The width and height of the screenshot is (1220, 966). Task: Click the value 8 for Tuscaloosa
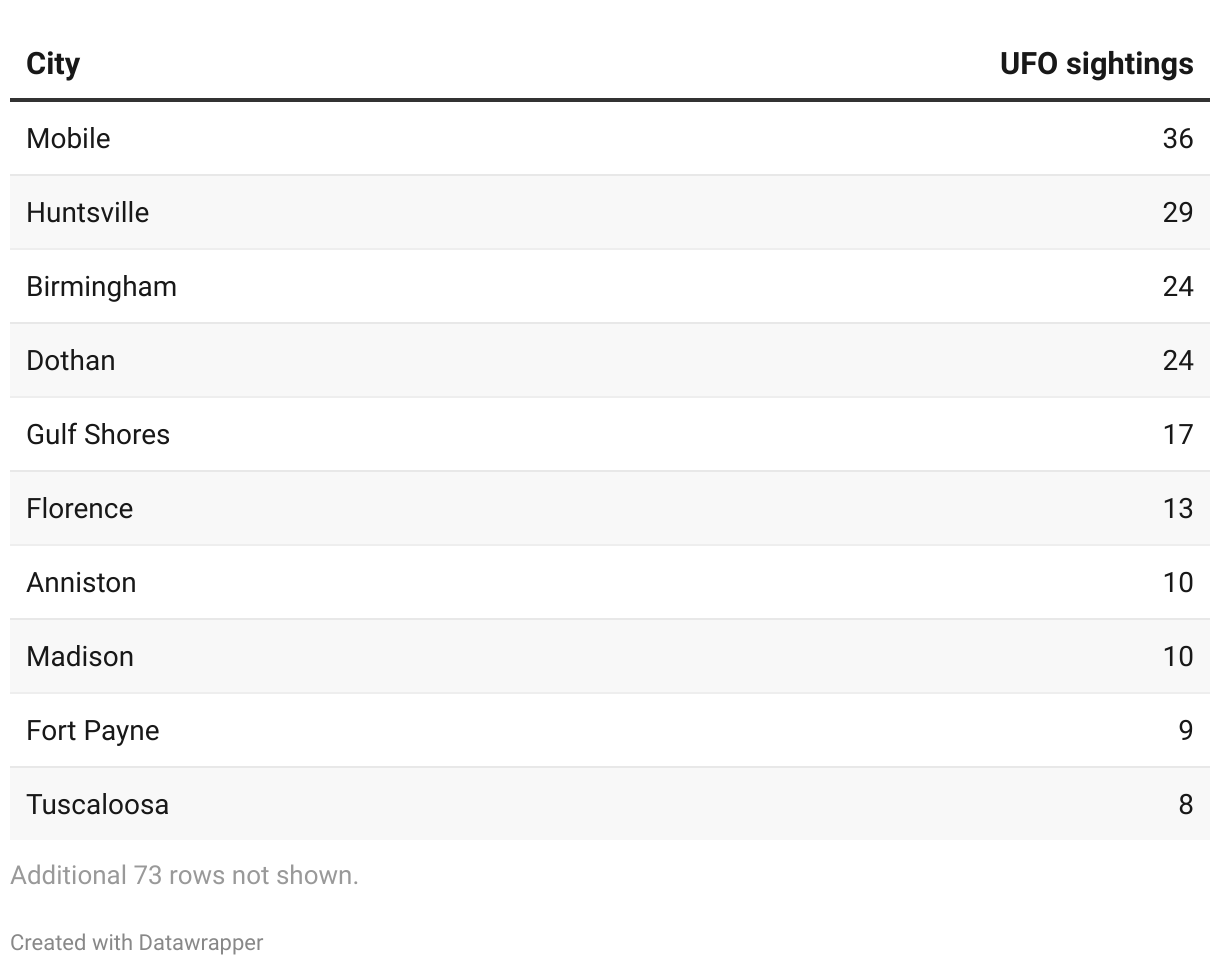[1185, 804]
